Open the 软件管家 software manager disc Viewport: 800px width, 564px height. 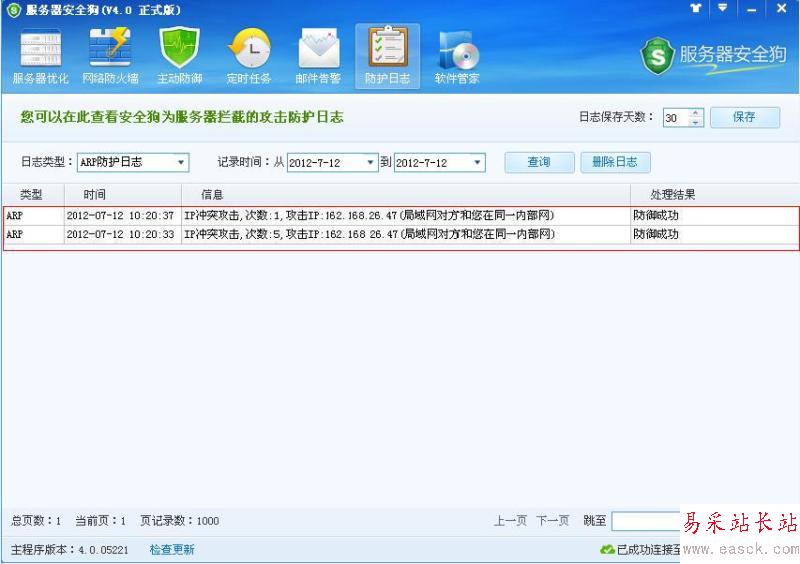click(x=457, y=56)
